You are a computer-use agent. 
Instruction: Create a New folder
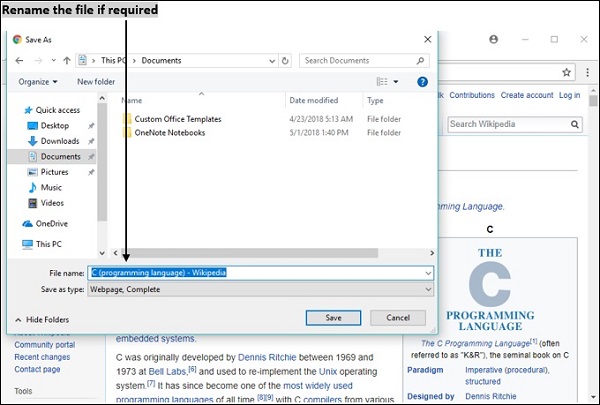point(96,82)
